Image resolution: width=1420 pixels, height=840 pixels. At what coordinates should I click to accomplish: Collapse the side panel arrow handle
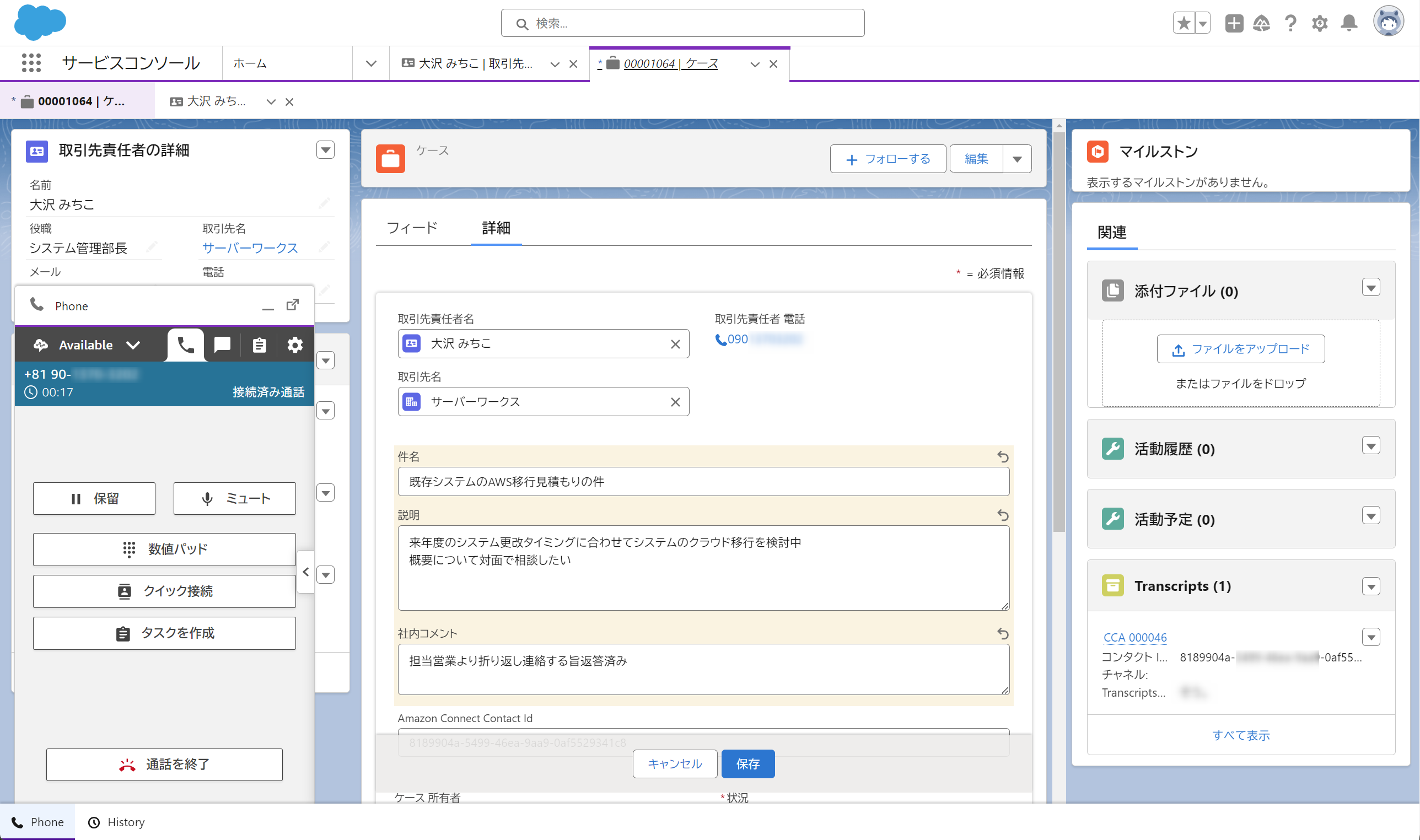[306, 572]
